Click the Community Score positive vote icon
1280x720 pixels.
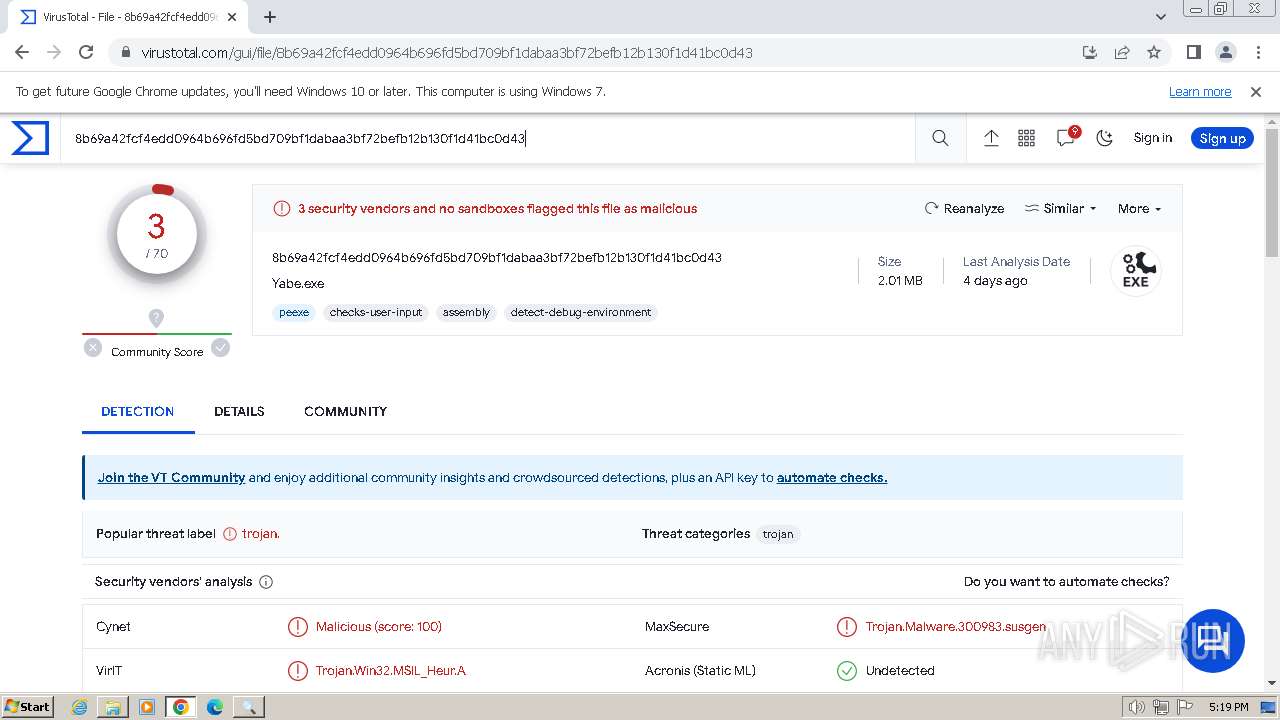tap(220, 348)
